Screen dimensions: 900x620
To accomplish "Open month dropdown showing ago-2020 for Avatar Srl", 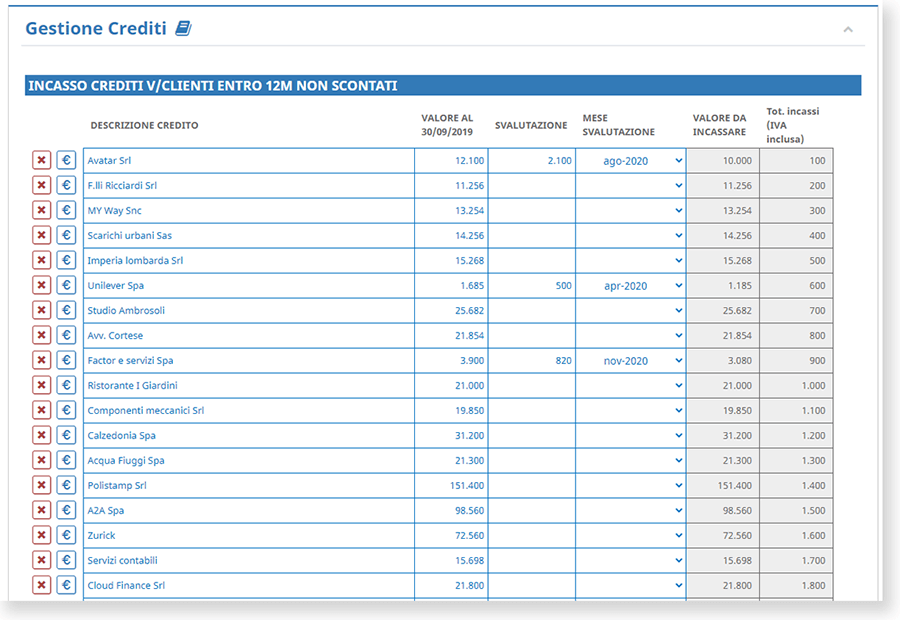I will point(631,161).
